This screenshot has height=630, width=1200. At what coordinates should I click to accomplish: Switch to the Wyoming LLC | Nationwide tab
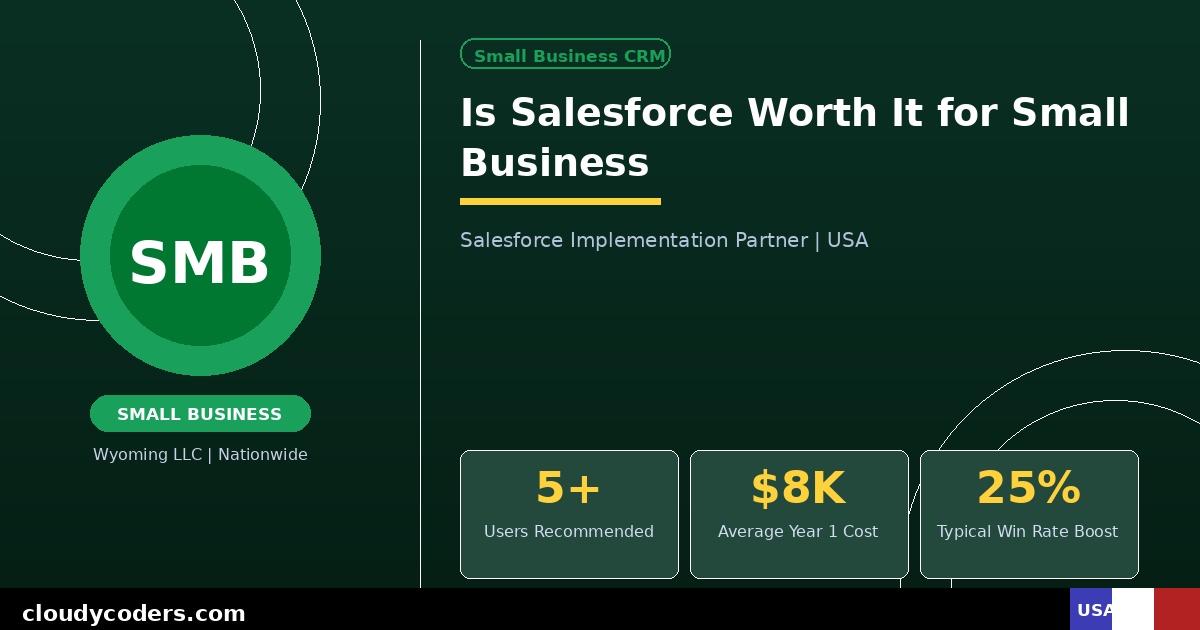(200, 455)
